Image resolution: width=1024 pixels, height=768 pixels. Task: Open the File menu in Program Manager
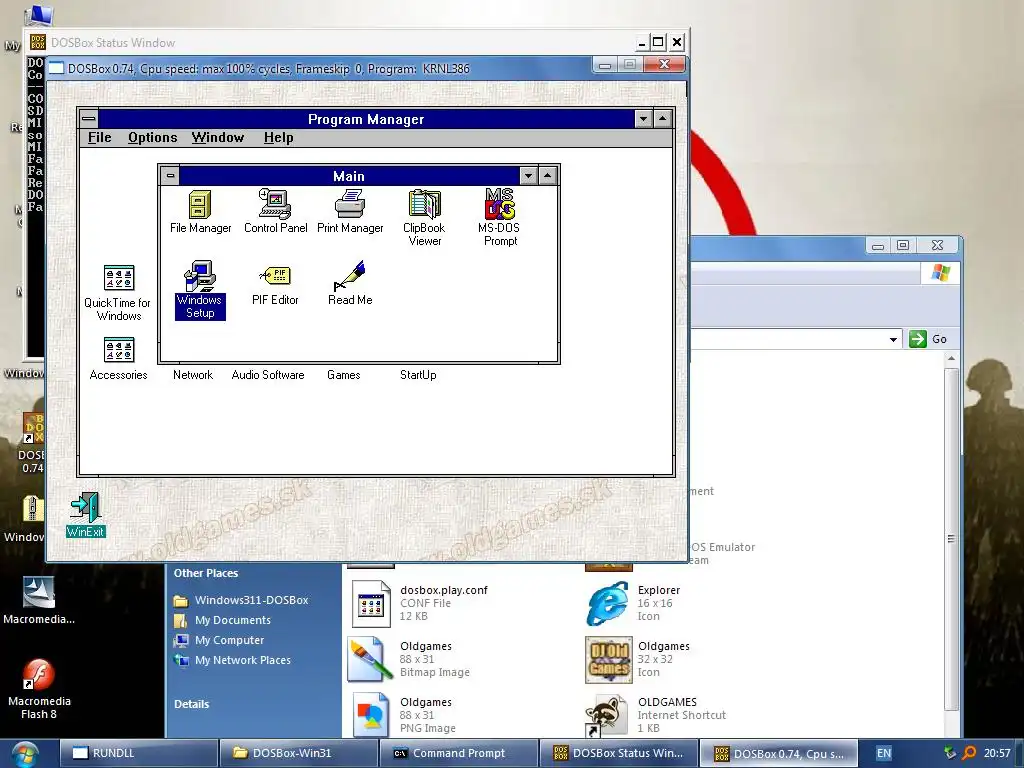(100, 137)
